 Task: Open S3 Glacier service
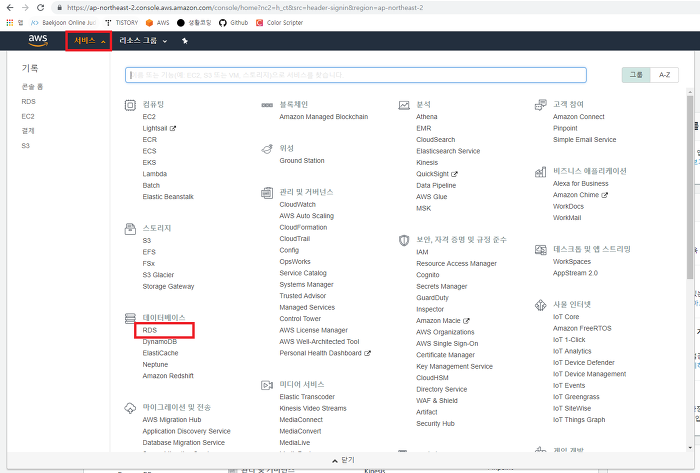(x=158, y=275)
